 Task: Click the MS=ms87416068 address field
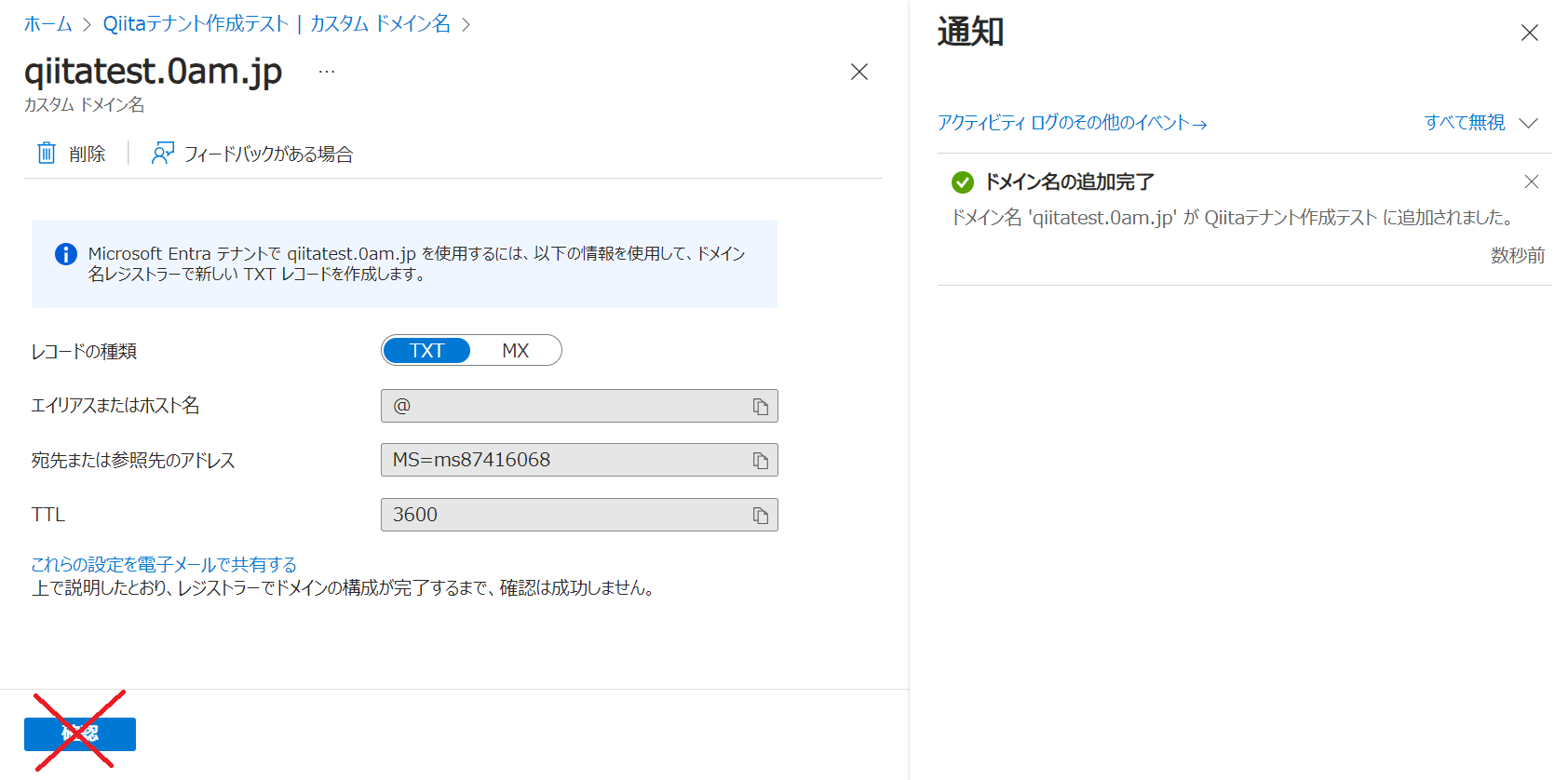click(579, 460)
